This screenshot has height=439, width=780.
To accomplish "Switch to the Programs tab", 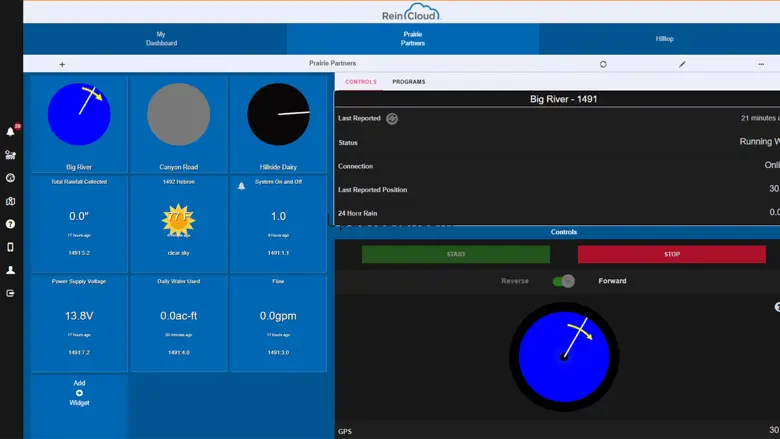I will click(x=408, y=82).
